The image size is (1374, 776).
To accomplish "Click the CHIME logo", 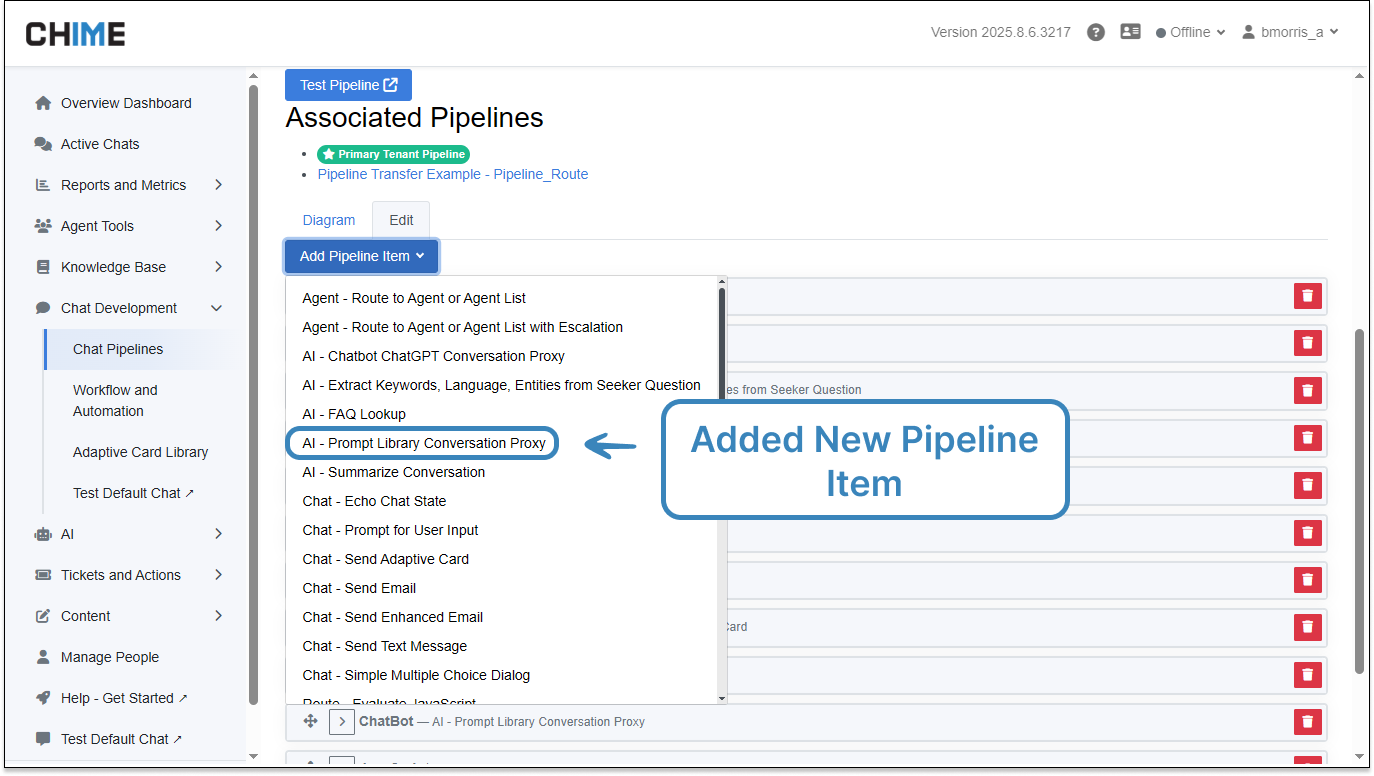I will pos(76,34).
